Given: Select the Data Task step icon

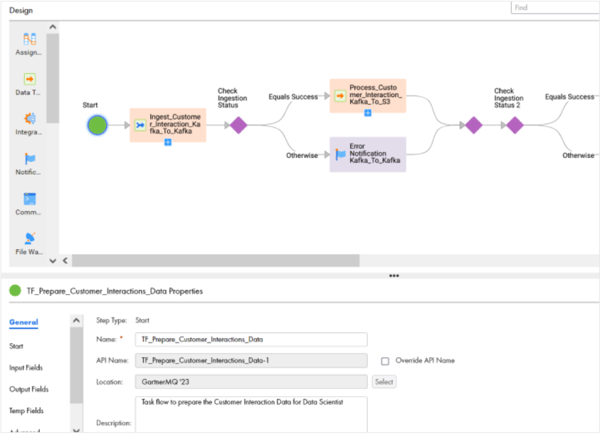Looking at the screenshot, I should click(x=29, y=79).
